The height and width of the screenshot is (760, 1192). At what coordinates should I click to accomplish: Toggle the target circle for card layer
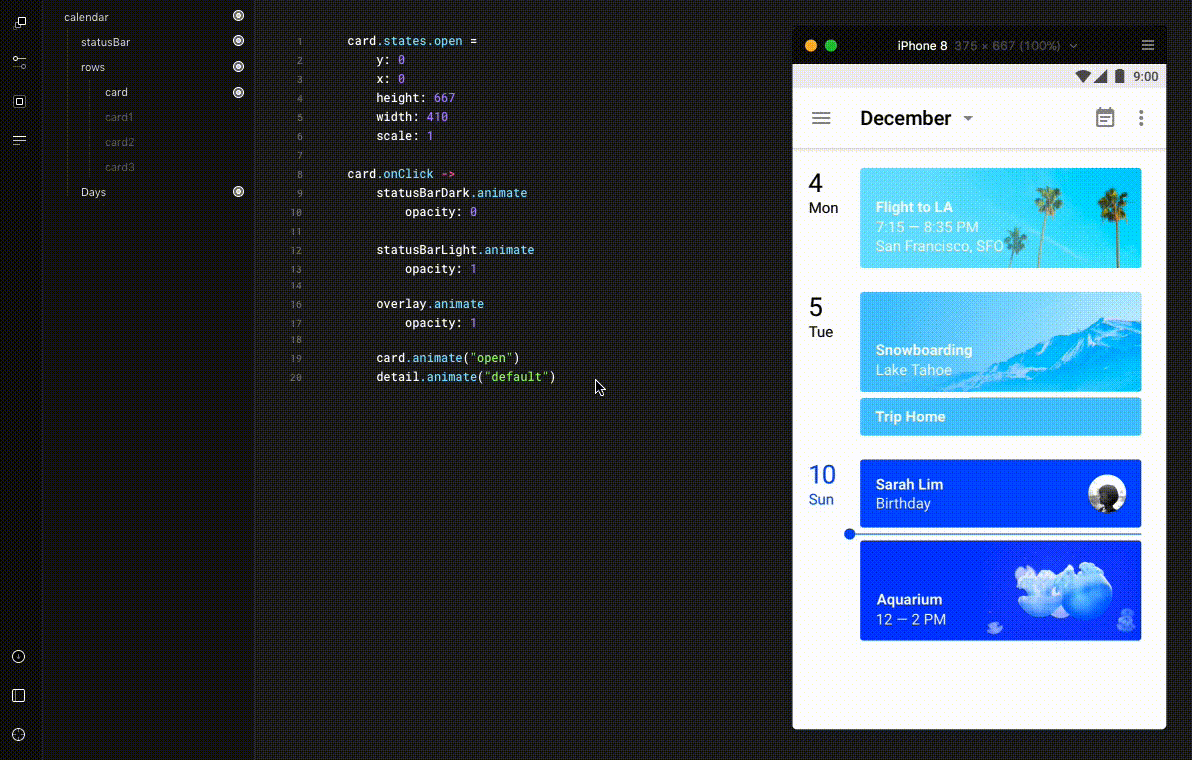pyautogui.click(x=238, y=93)
